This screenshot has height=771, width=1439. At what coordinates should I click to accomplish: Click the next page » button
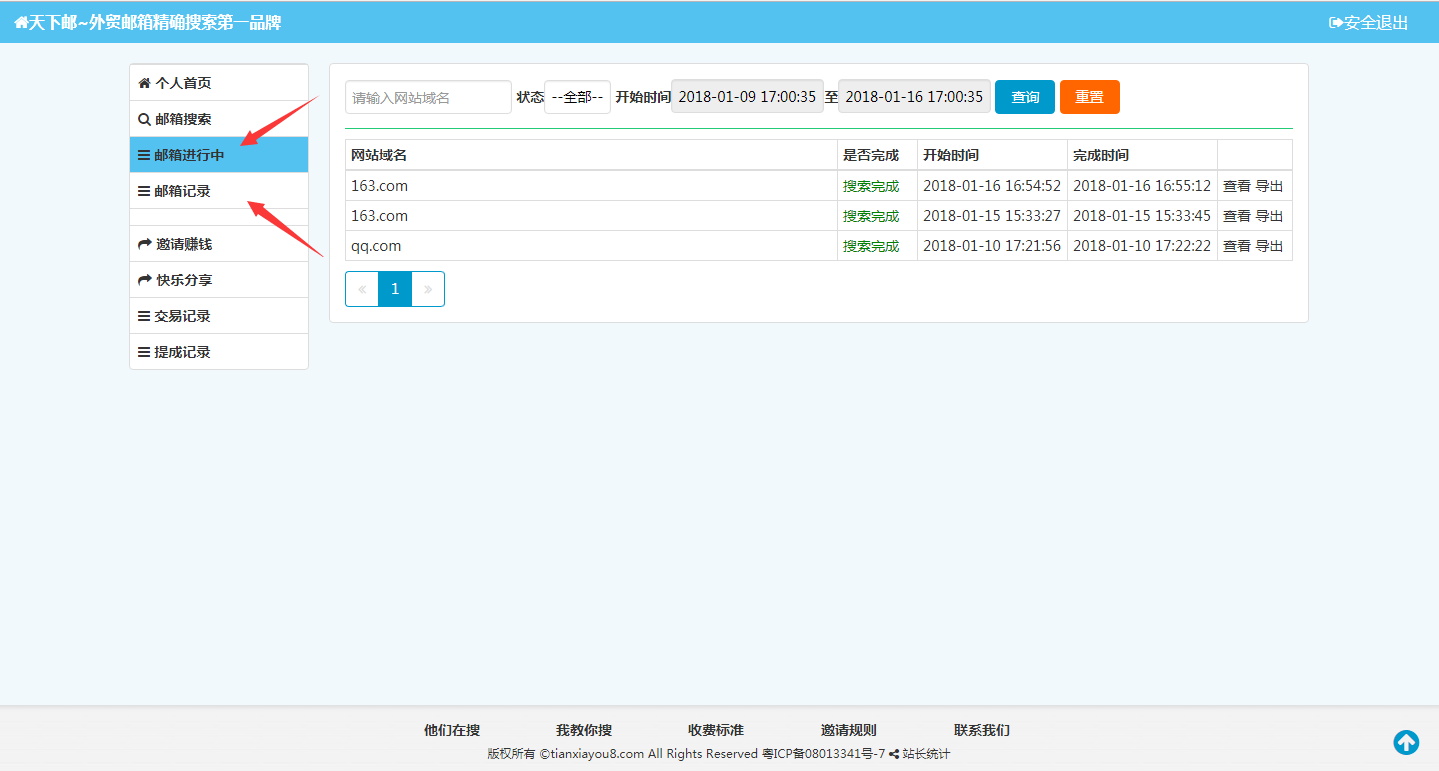(x=428, y=289)
